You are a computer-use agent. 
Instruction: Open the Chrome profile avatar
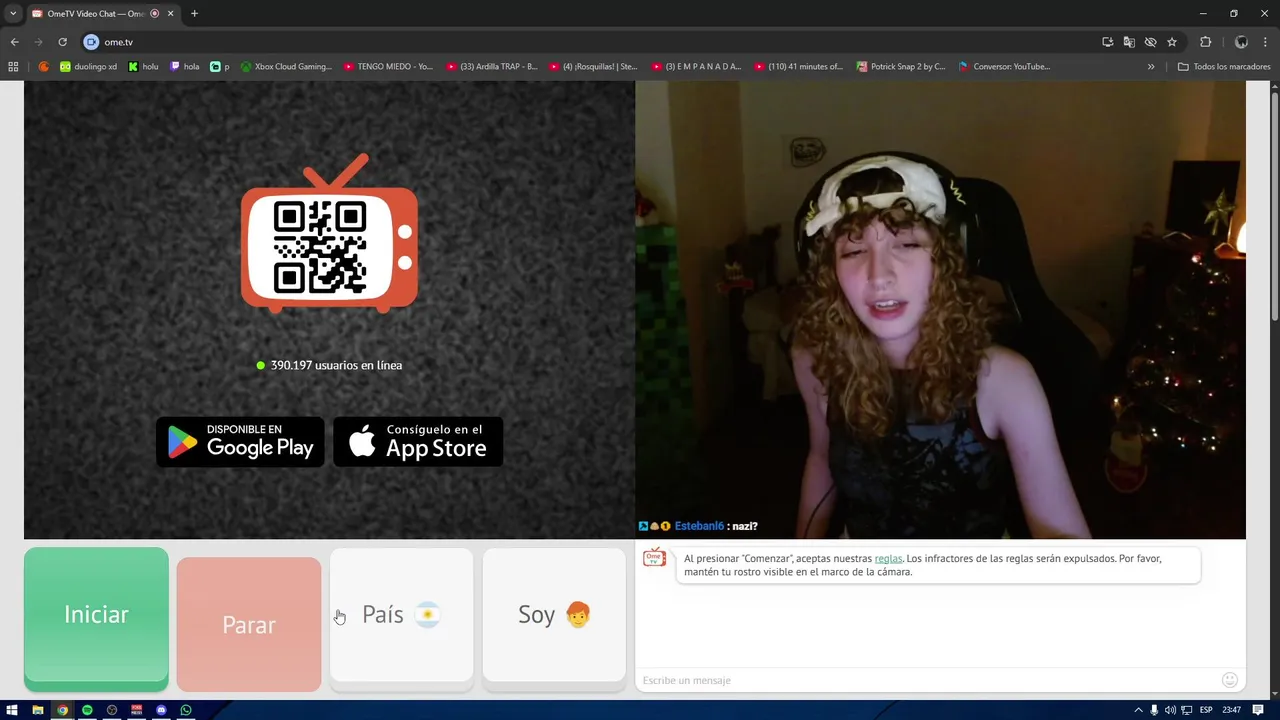(x=1241, y=42)
